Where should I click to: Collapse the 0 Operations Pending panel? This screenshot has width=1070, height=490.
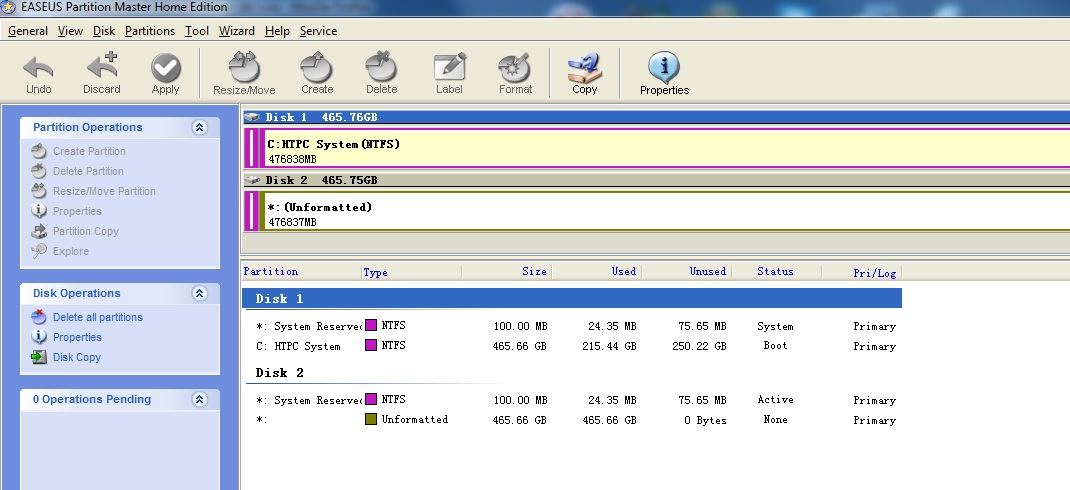200,400
